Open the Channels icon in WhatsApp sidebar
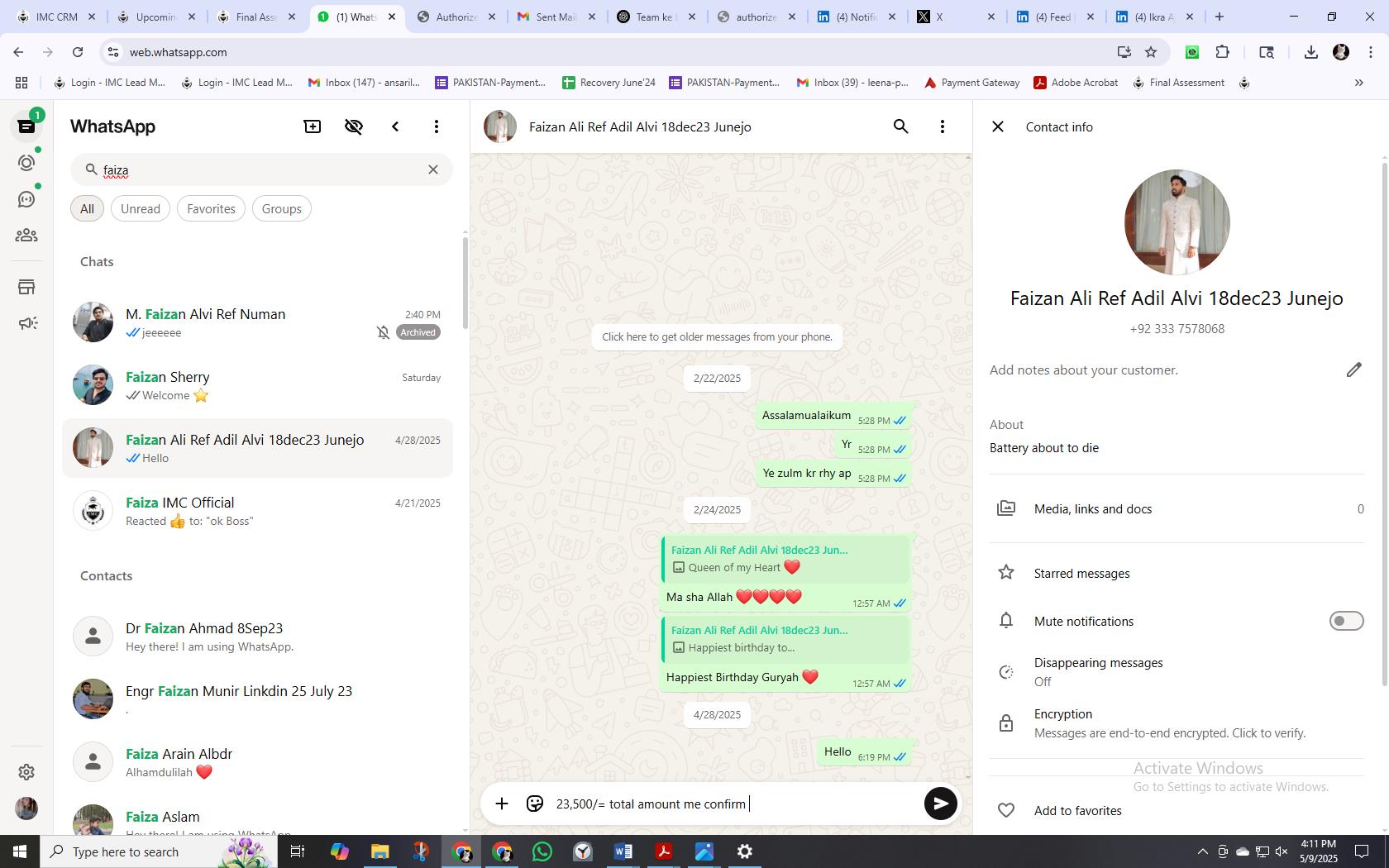This screenshot has height=868, width=1389. pos(26,199)
